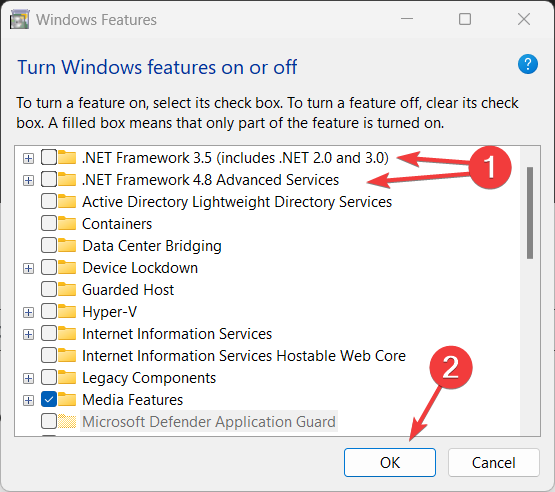Click the blue help question mark icon
Image resolution: width=555 pixels, height=492 pixels.
point(528,64)
